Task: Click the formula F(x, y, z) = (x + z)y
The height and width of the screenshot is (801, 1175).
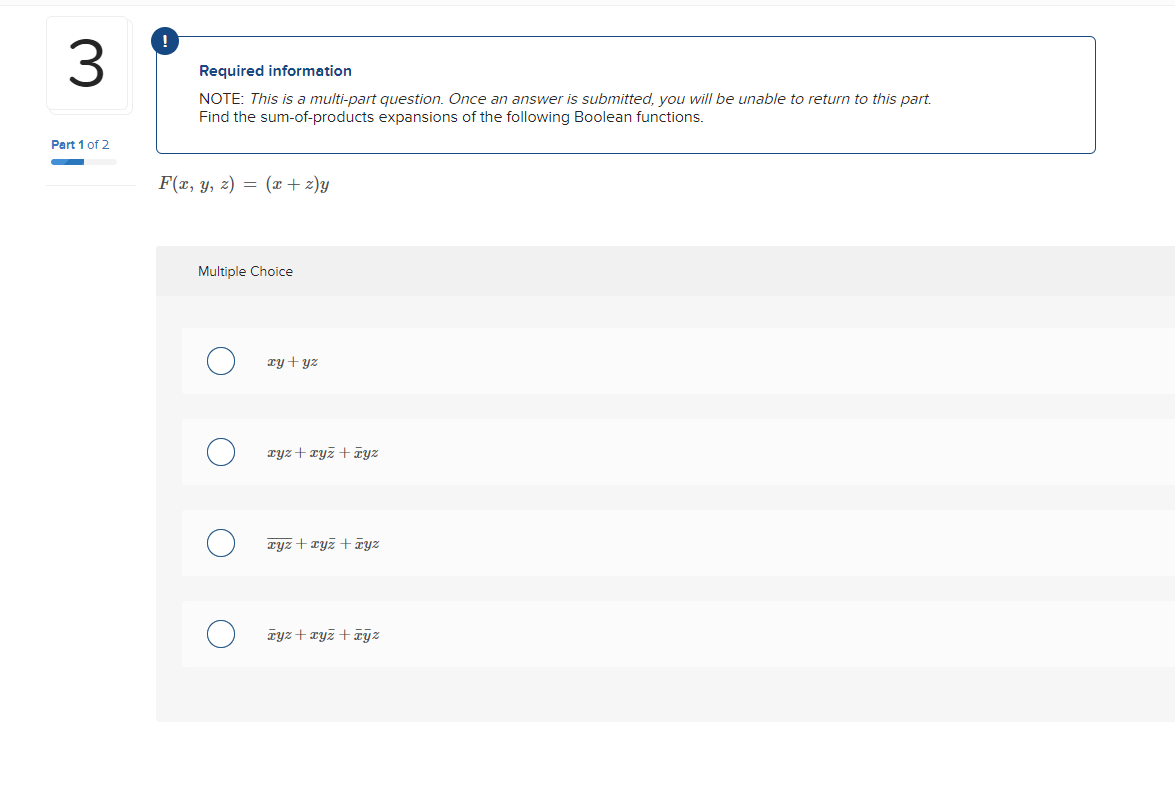Action: (245, 183)
